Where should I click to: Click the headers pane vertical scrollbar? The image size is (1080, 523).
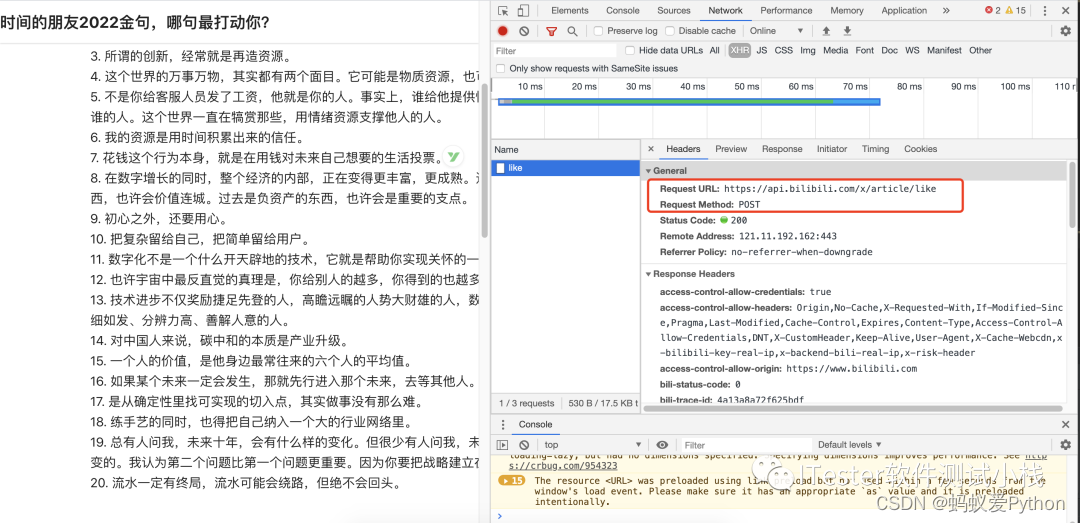[1071, 194]
